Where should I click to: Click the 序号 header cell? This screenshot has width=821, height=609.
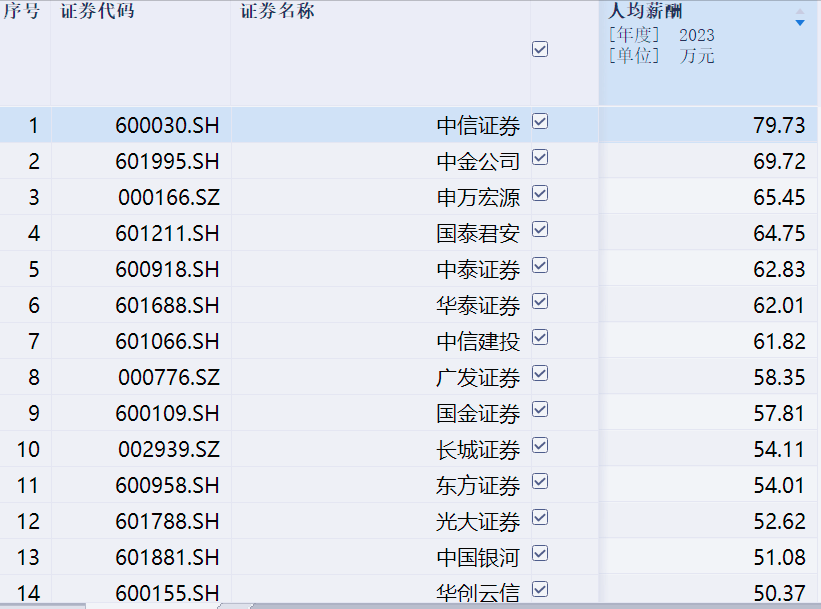pos(22,12)
